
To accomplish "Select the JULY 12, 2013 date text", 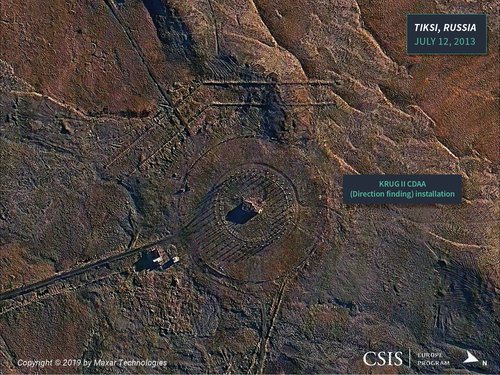I will coord(445,41).
